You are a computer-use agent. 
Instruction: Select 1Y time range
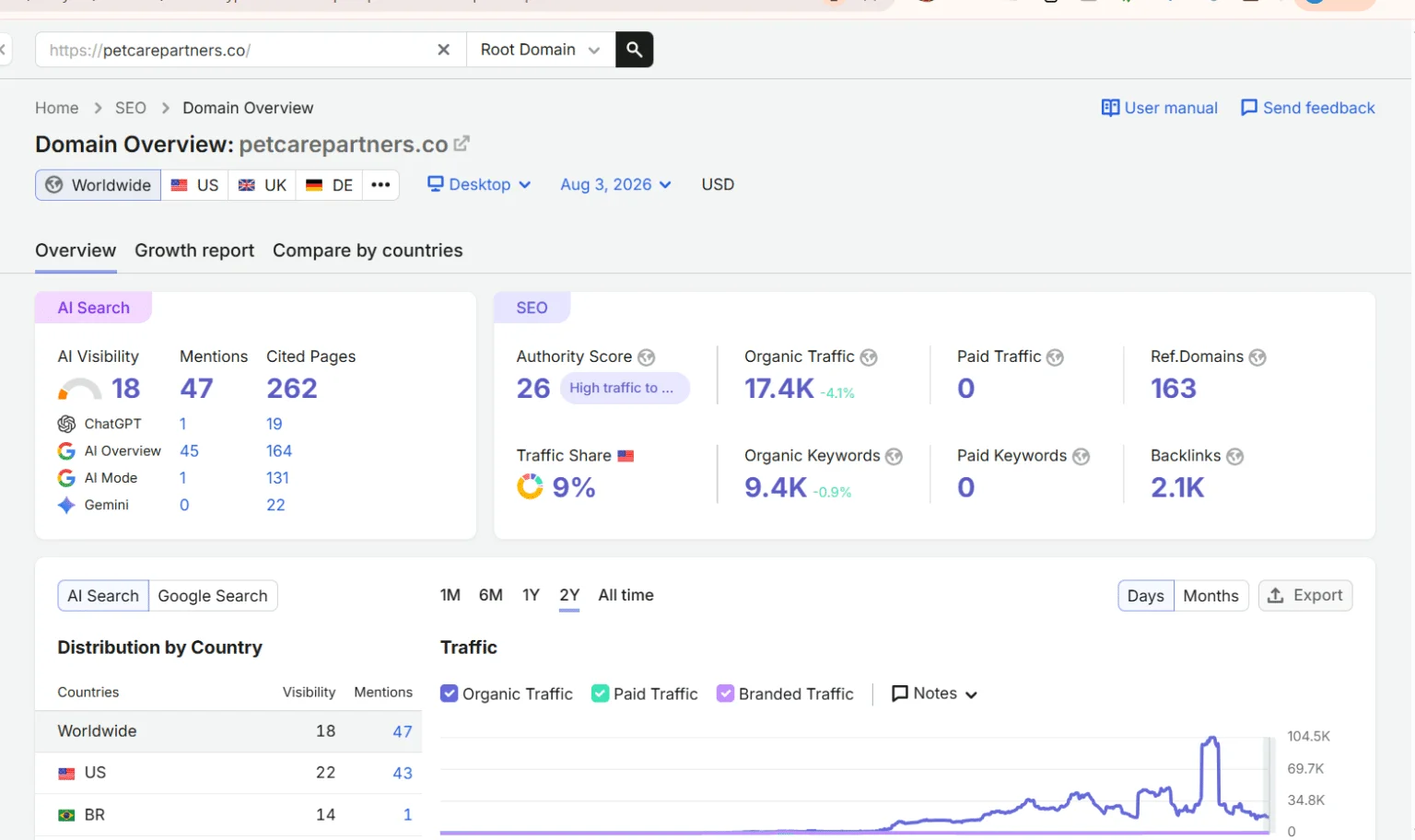(x=531, y=595)
